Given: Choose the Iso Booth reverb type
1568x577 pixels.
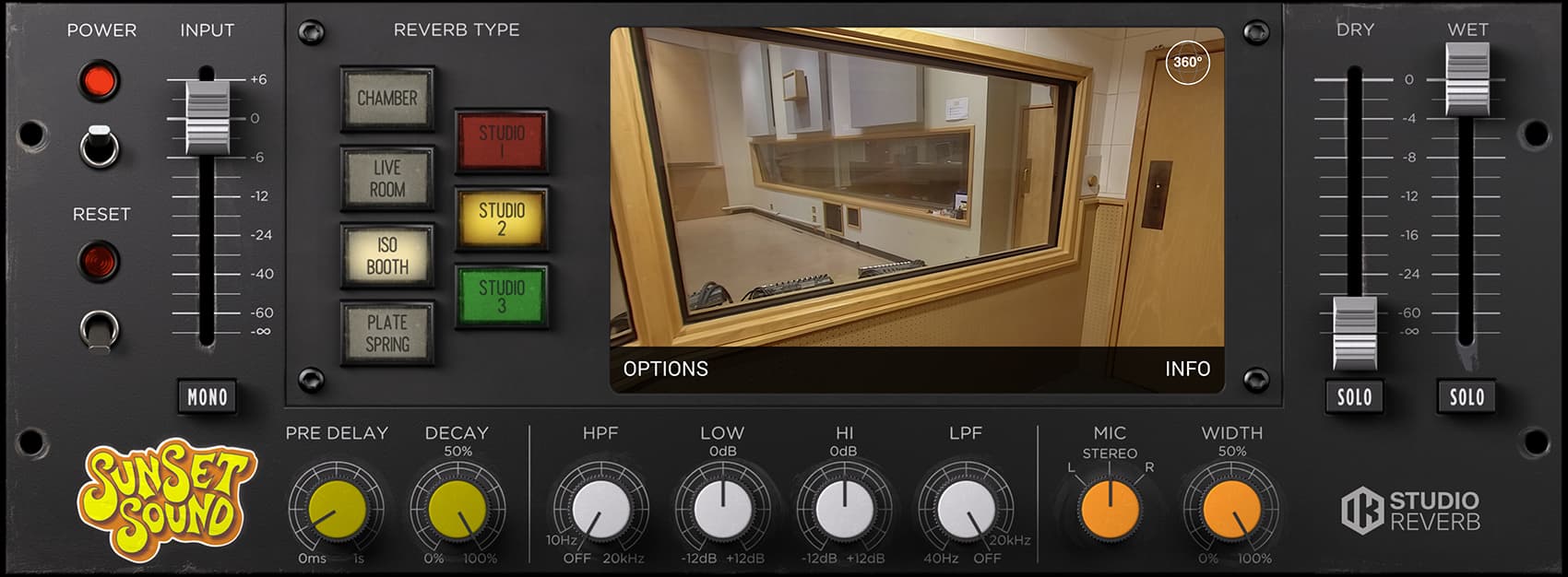Looking at the screenshot, I should [387, 256].
